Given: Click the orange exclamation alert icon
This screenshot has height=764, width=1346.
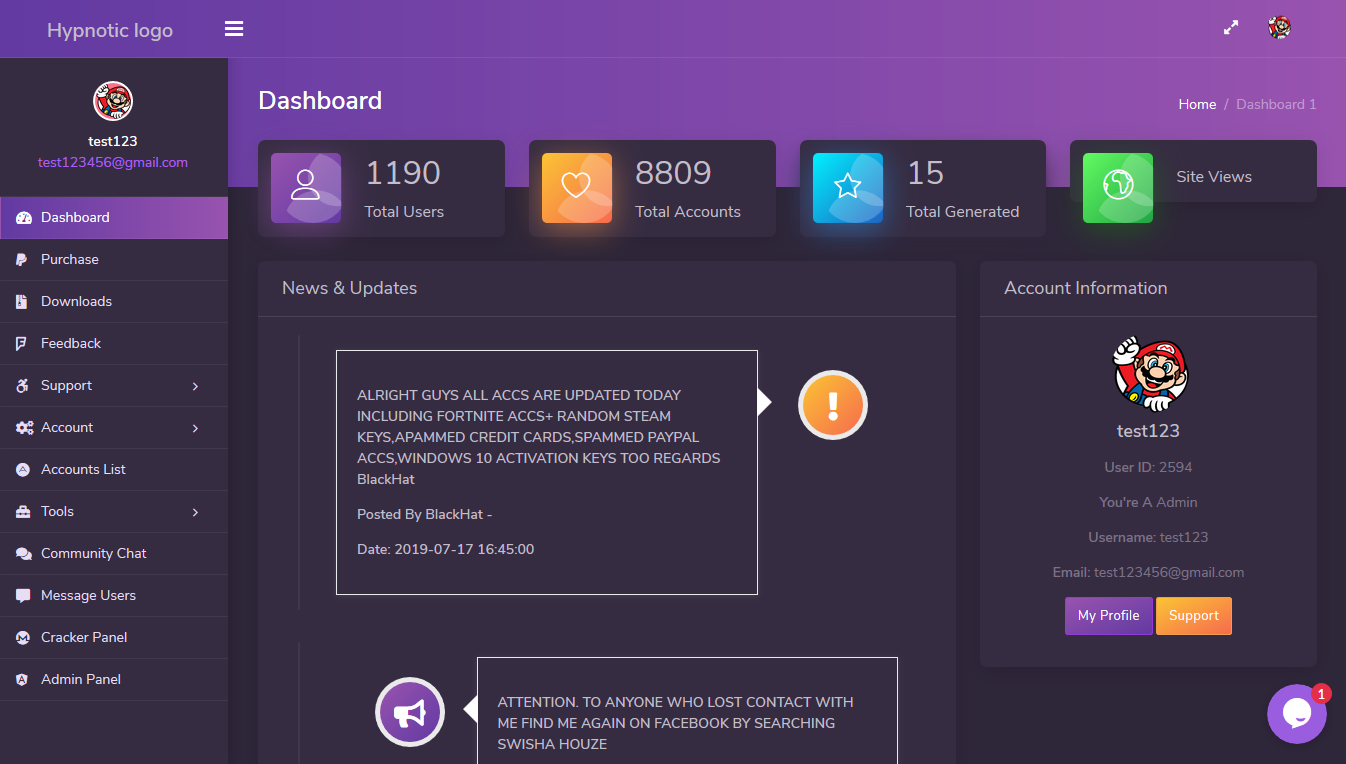Looking at the screenshot, I should point(832,405).
